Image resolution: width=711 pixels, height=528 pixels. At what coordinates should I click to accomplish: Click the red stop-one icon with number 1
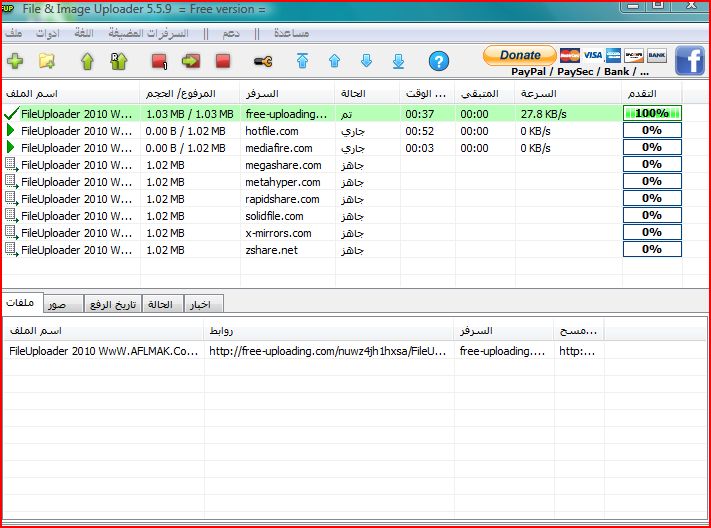pos(159,61)
